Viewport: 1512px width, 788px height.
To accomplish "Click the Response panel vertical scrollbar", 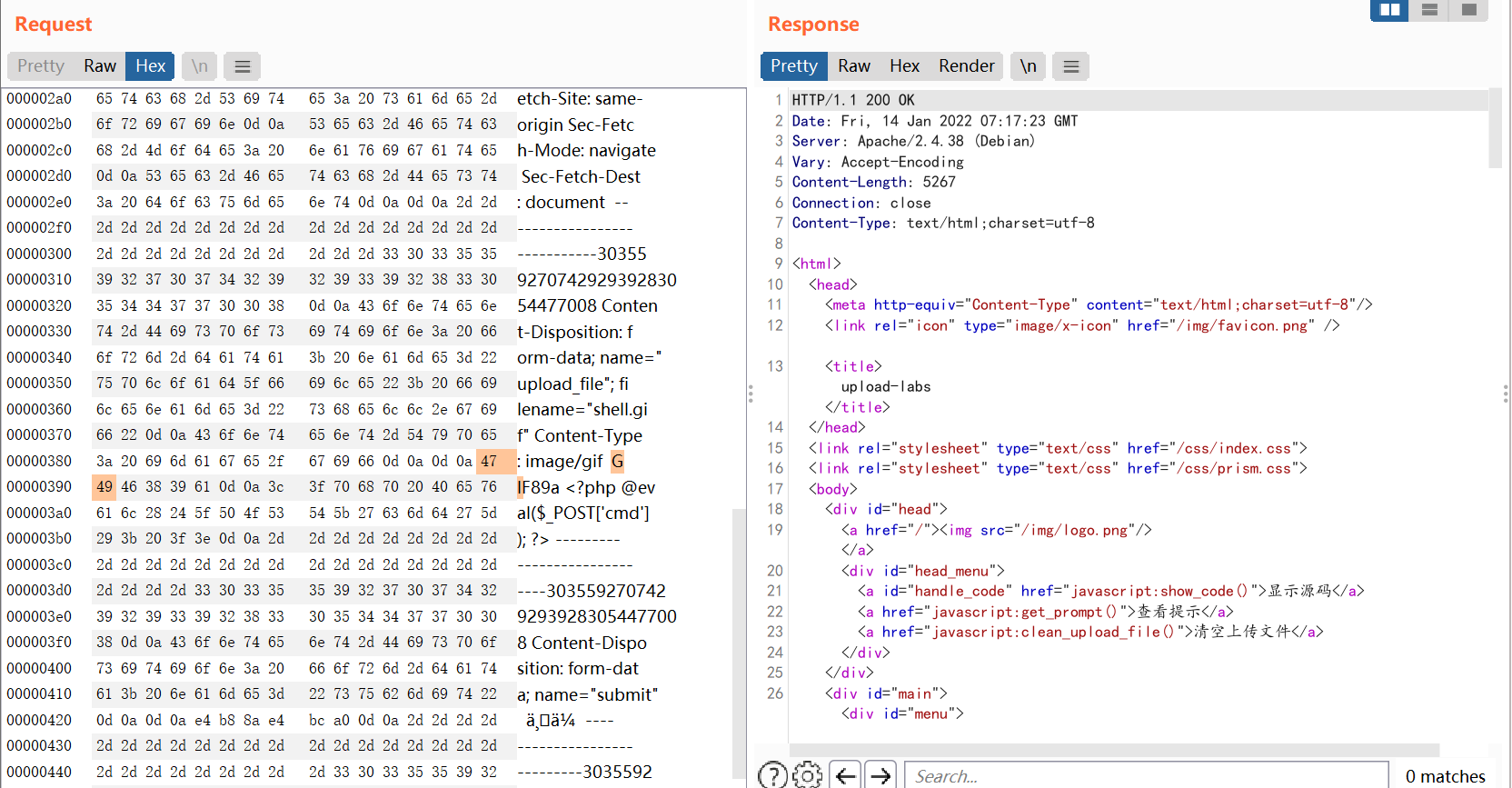I will coord(1495,129).
